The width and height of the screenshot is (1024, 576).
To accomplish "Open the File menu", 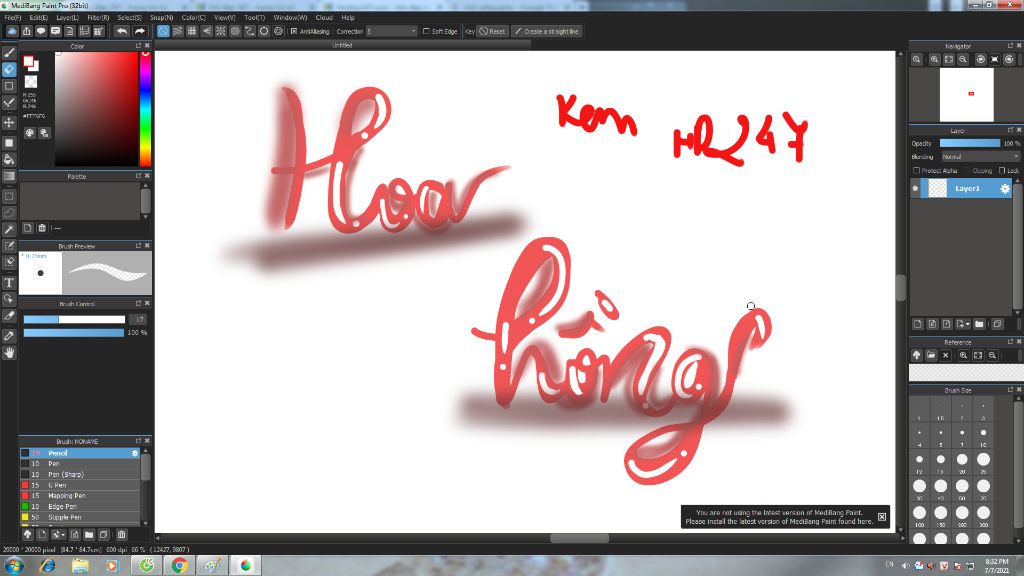I will pos(13,18).
